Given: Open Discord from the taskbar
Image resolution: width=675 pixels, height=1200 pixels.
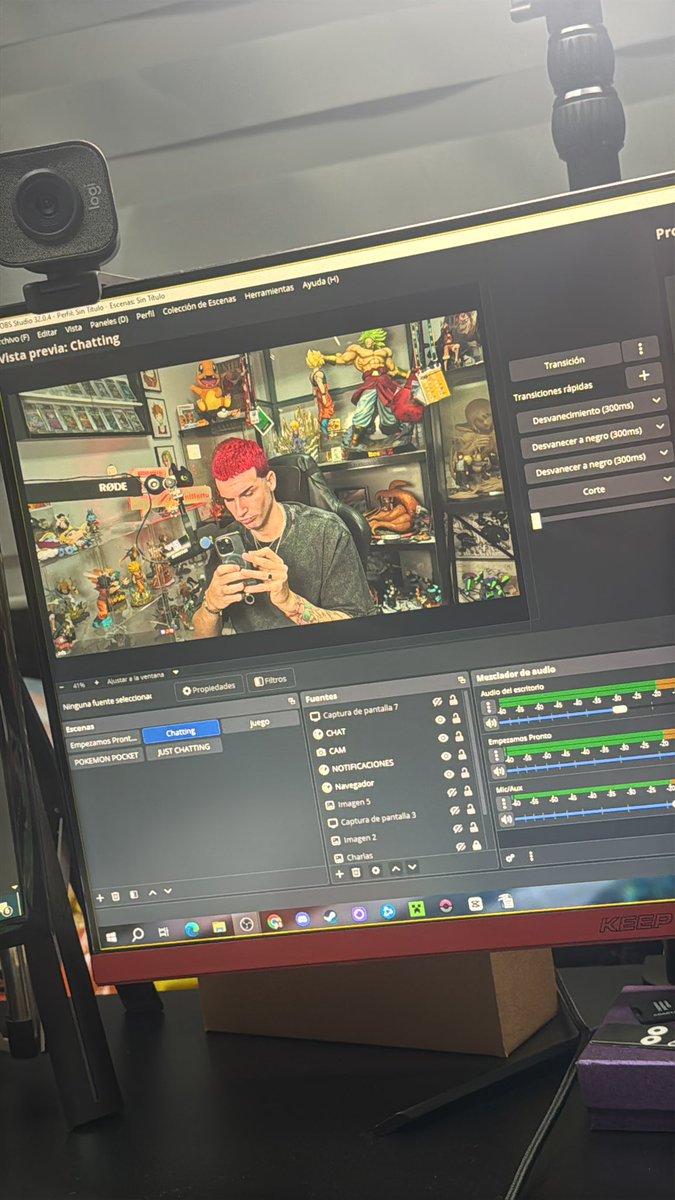Looking at the screenshot, I should click(x=302, y=919).
